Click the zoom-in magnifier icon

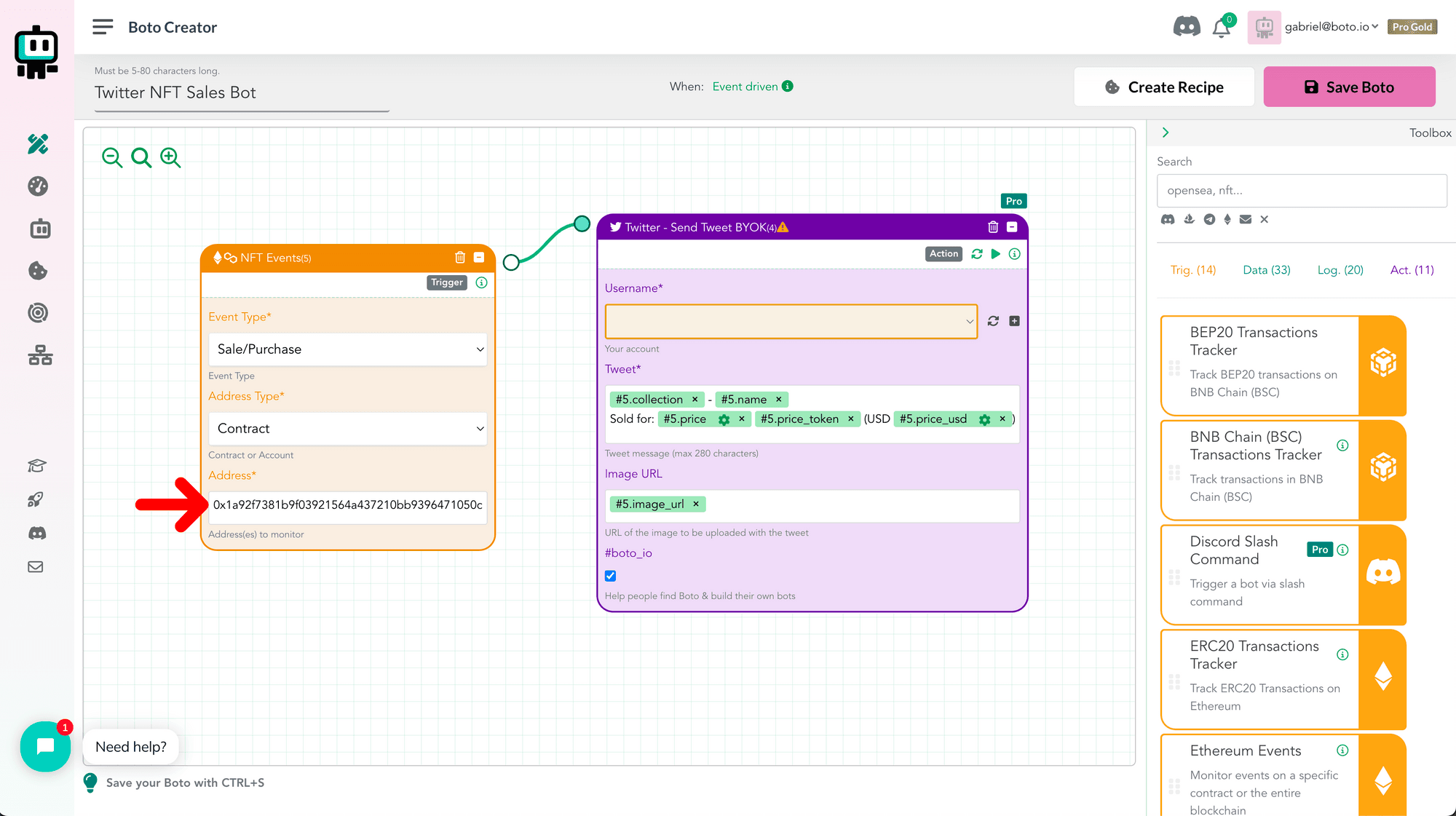pos(170,157)
